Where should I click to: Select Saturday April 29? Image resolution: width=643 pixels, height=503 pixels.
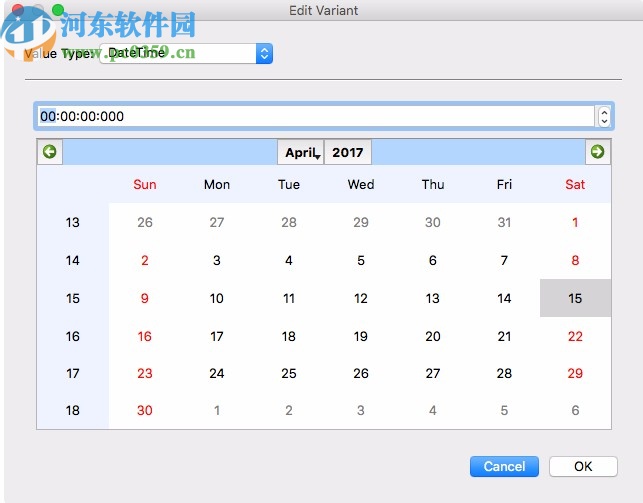click(575, 373)
